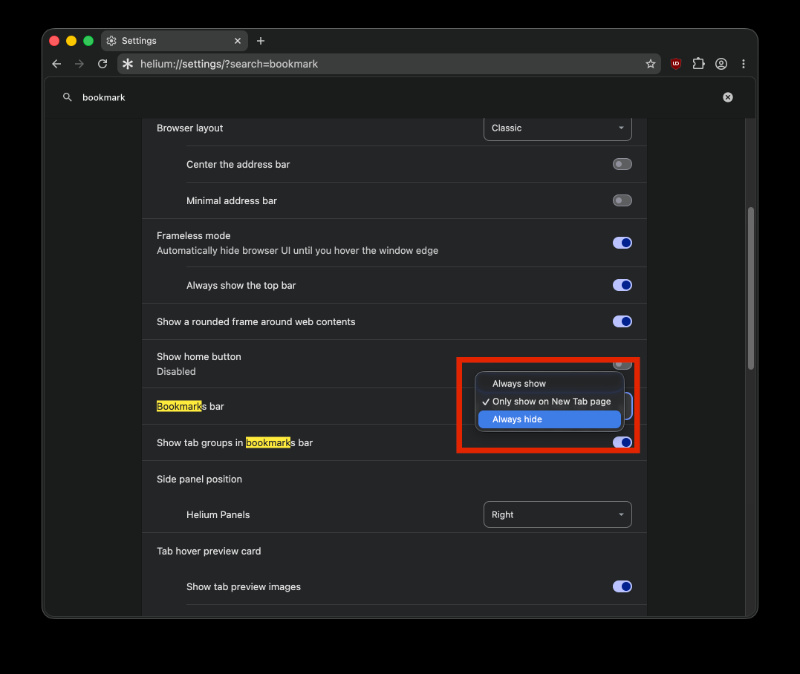
Task: Open the three-dot browser menu
Action: [743, 64]
